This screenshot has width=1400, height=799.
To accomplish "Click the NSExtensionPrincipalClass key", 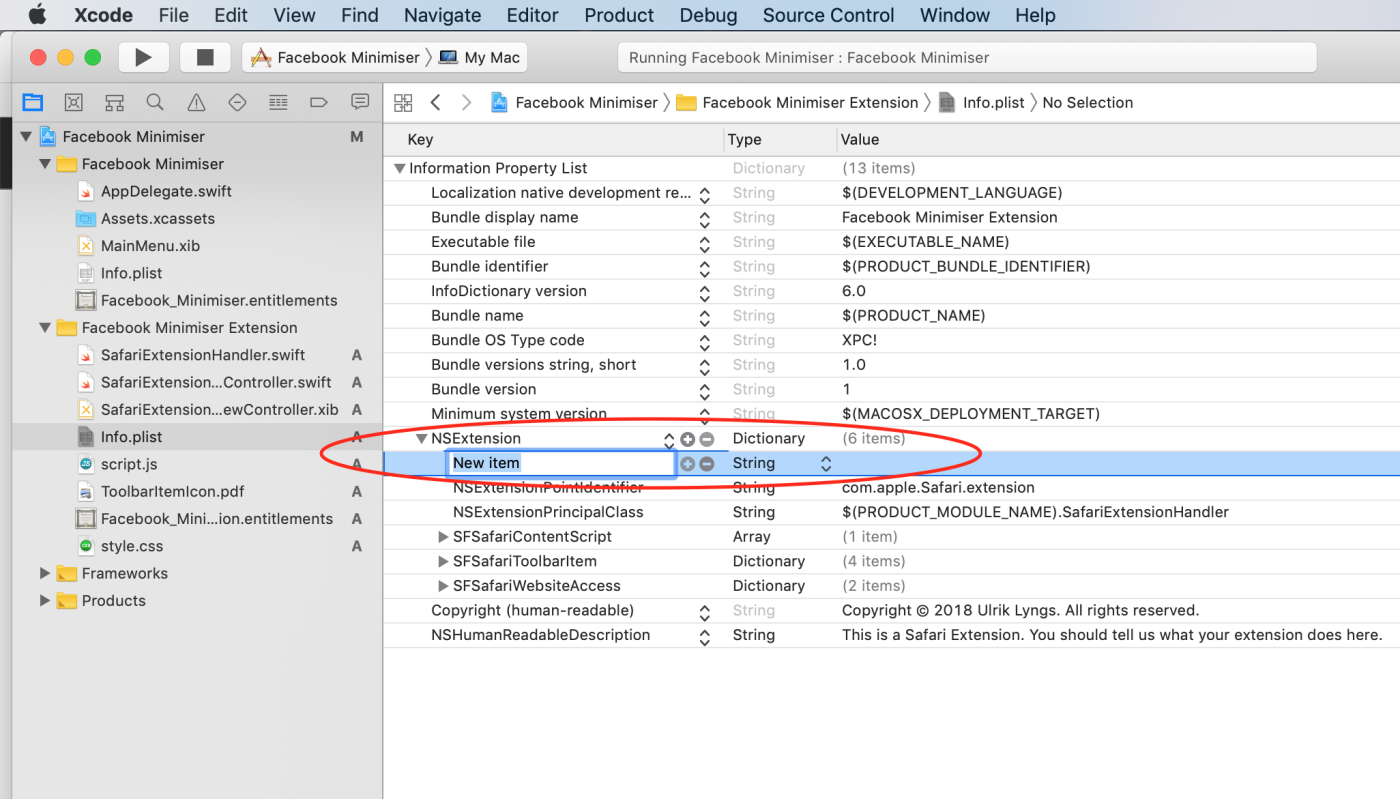I will click(548, 512).
